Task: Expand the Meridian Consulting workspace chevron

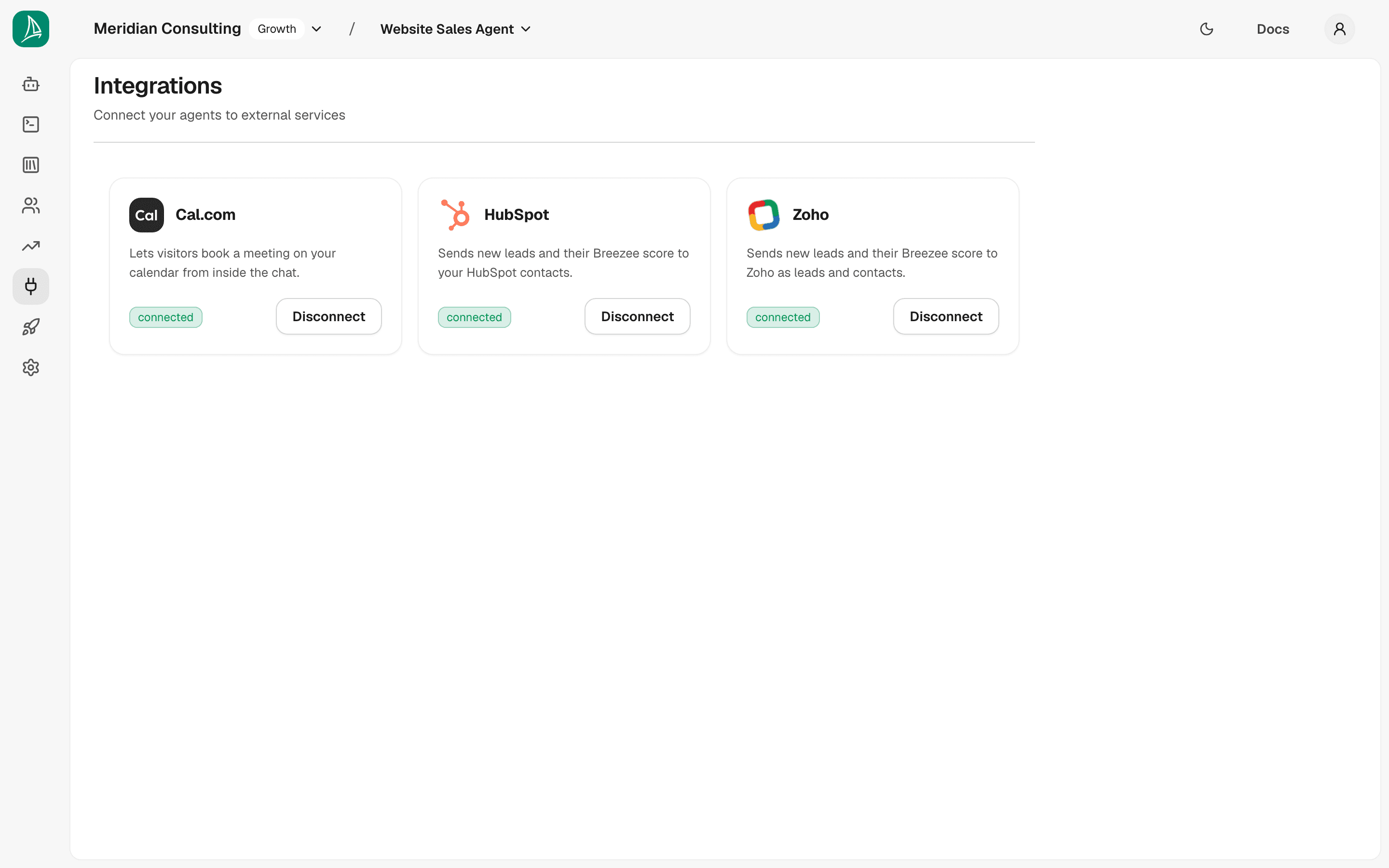Action: click(316, 29)
